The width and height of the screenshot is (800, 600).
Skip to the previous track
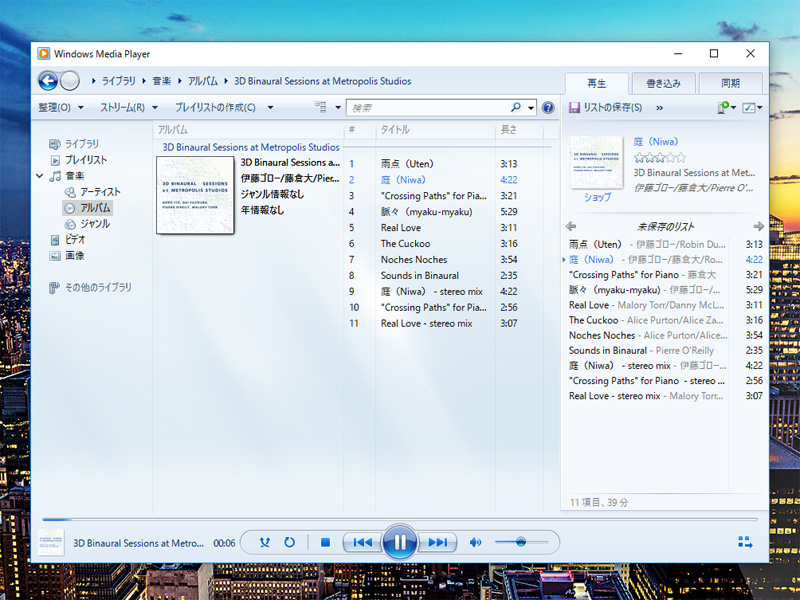(361, 542)
